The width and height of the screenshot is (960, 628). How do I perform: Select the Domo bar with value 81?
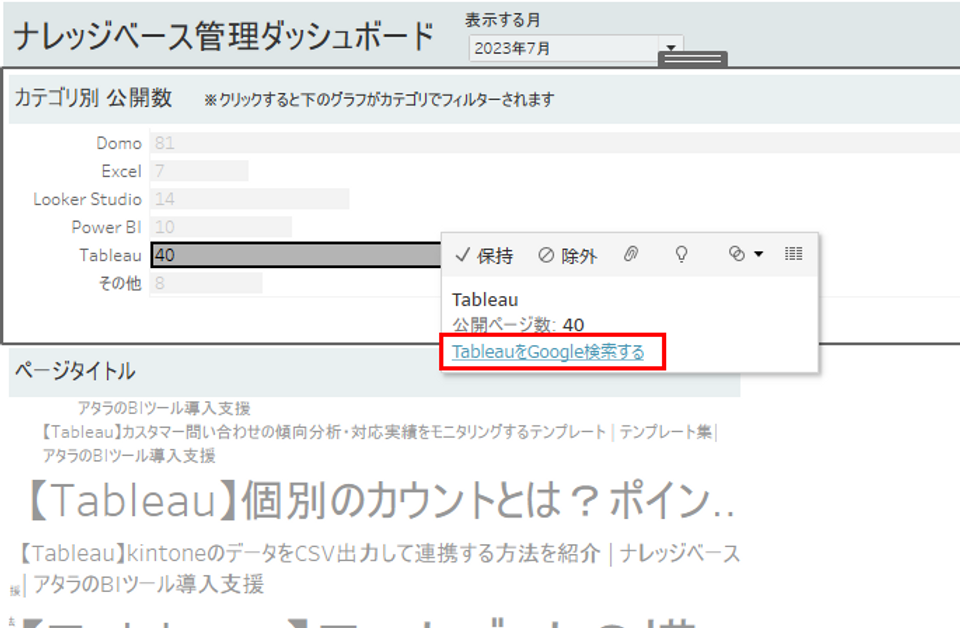point(555,143)
